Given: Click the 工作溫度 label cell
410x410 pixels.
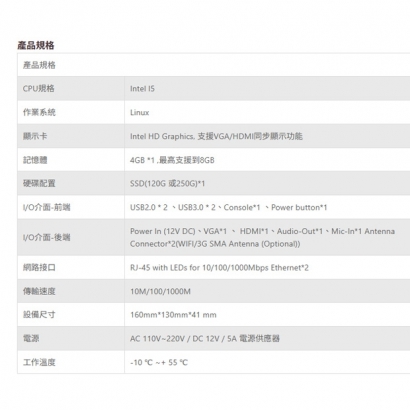Looking at the screenshot, I should 71,362.
